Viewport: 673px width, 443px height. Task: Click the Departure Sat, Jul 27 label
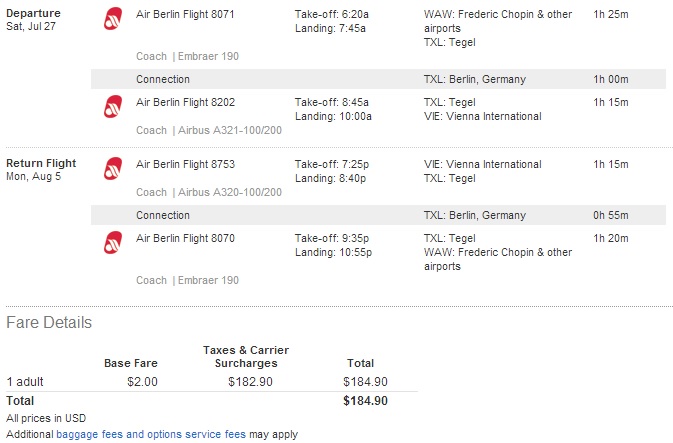point(33,20)
